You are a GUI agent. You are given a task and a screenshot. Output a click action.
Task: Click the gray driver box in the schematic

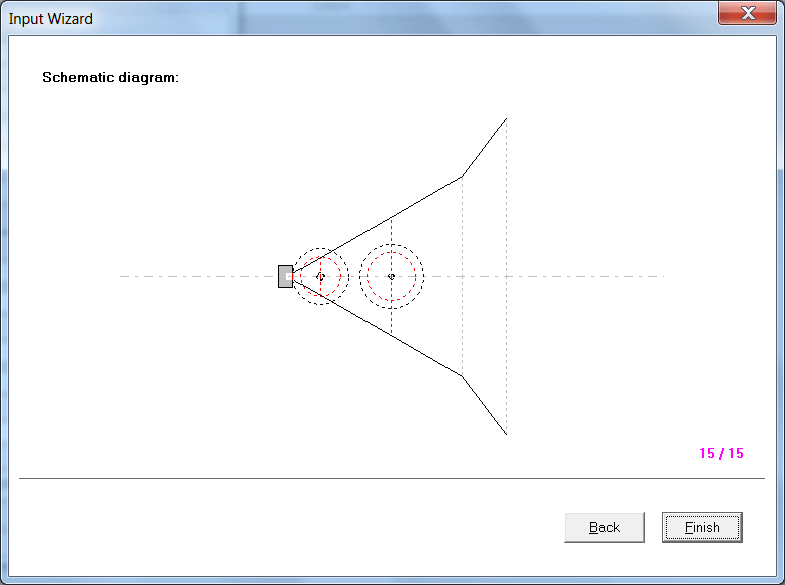pyautogui.click(x=285, y=277)
